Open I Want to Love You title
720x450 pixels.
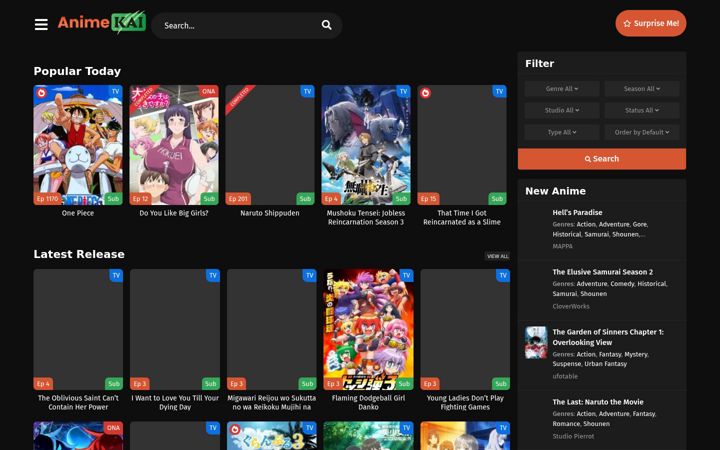point(175,403)
